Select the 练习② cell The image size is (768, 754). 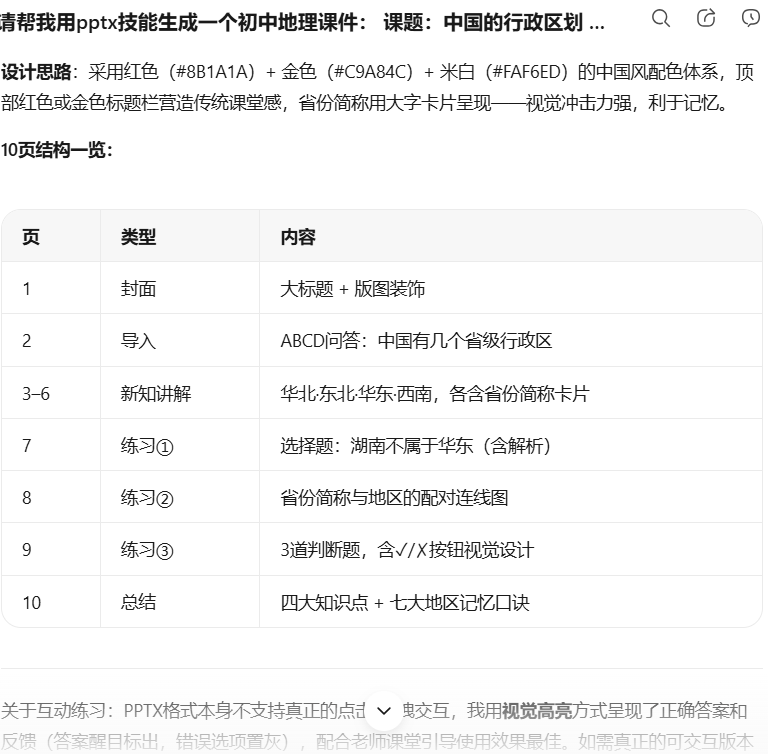pyautogui.click(x=180, y=497)
